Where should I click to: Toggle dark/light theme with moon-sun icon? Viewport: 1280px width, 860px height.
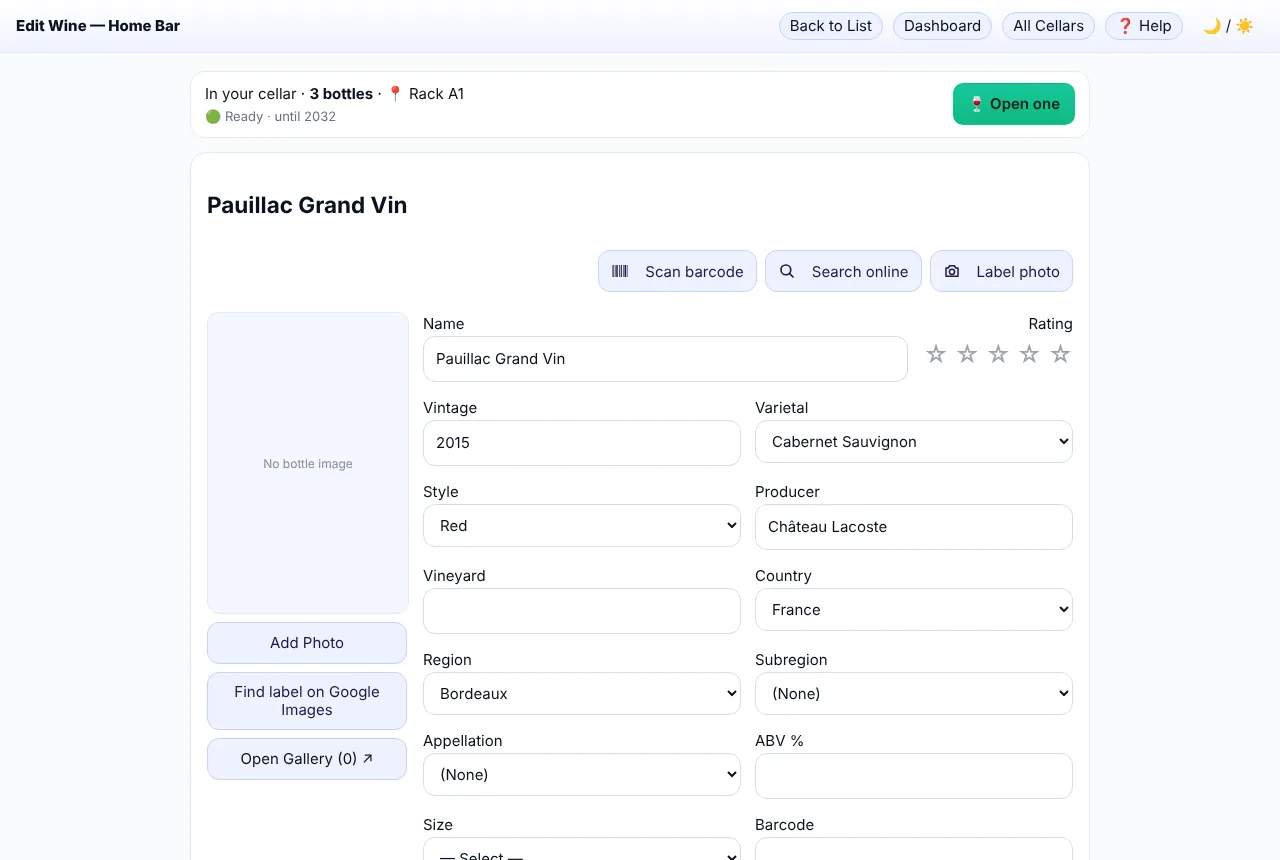[1228, 26]
